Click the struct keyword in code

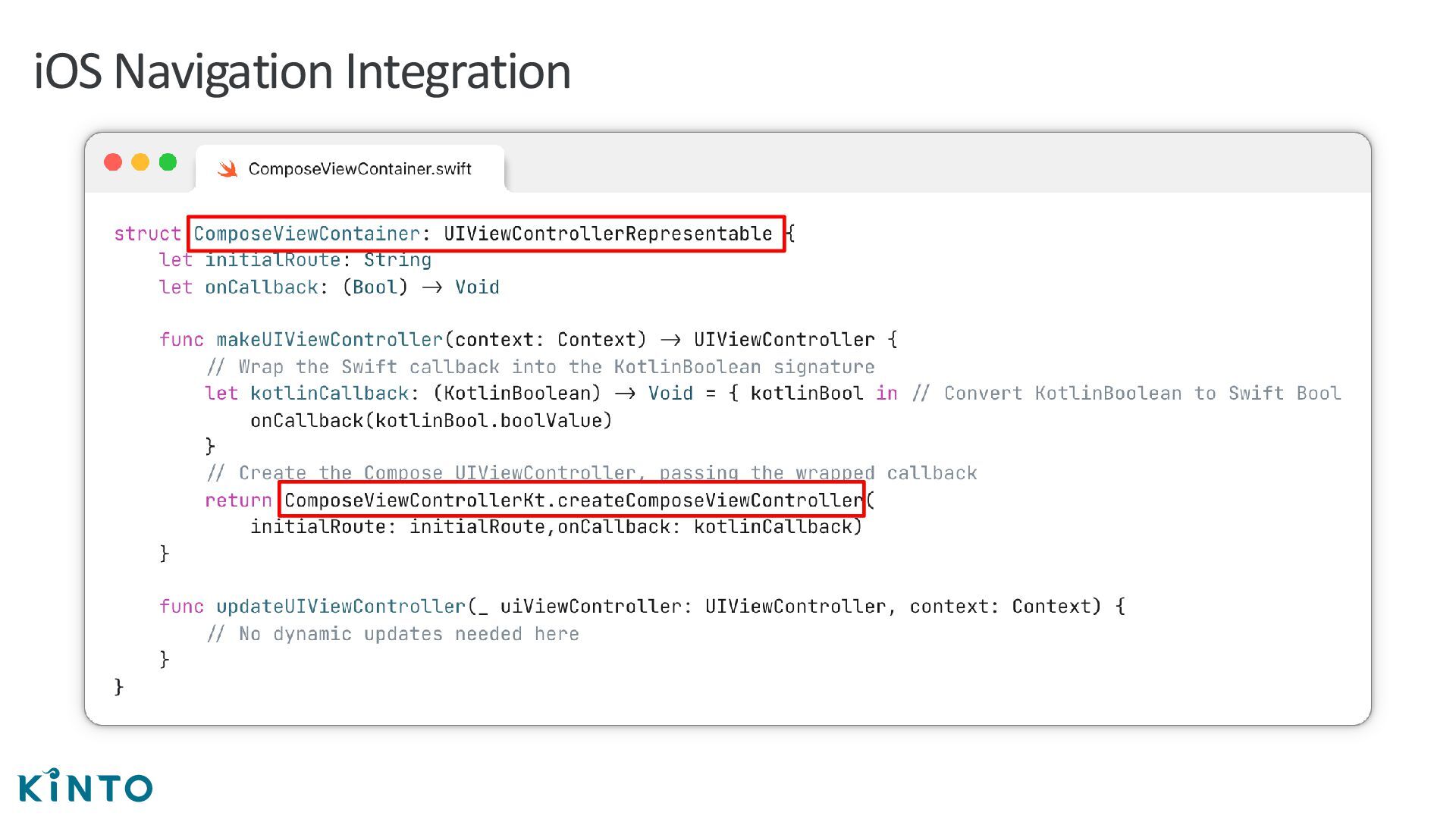click(147, 234)
